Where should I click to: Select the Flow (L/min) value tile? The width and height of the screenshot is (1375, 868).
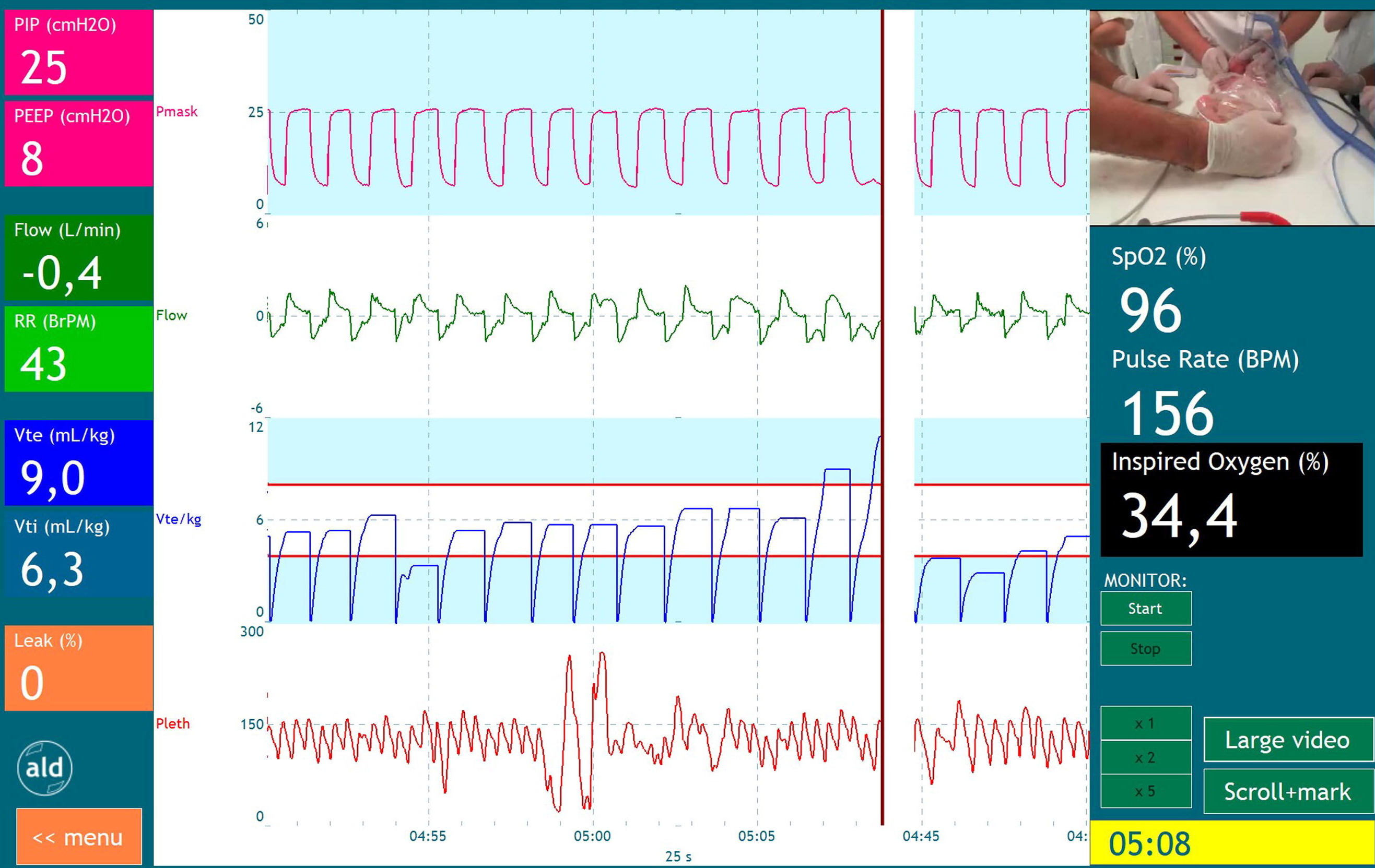[79, 257]
